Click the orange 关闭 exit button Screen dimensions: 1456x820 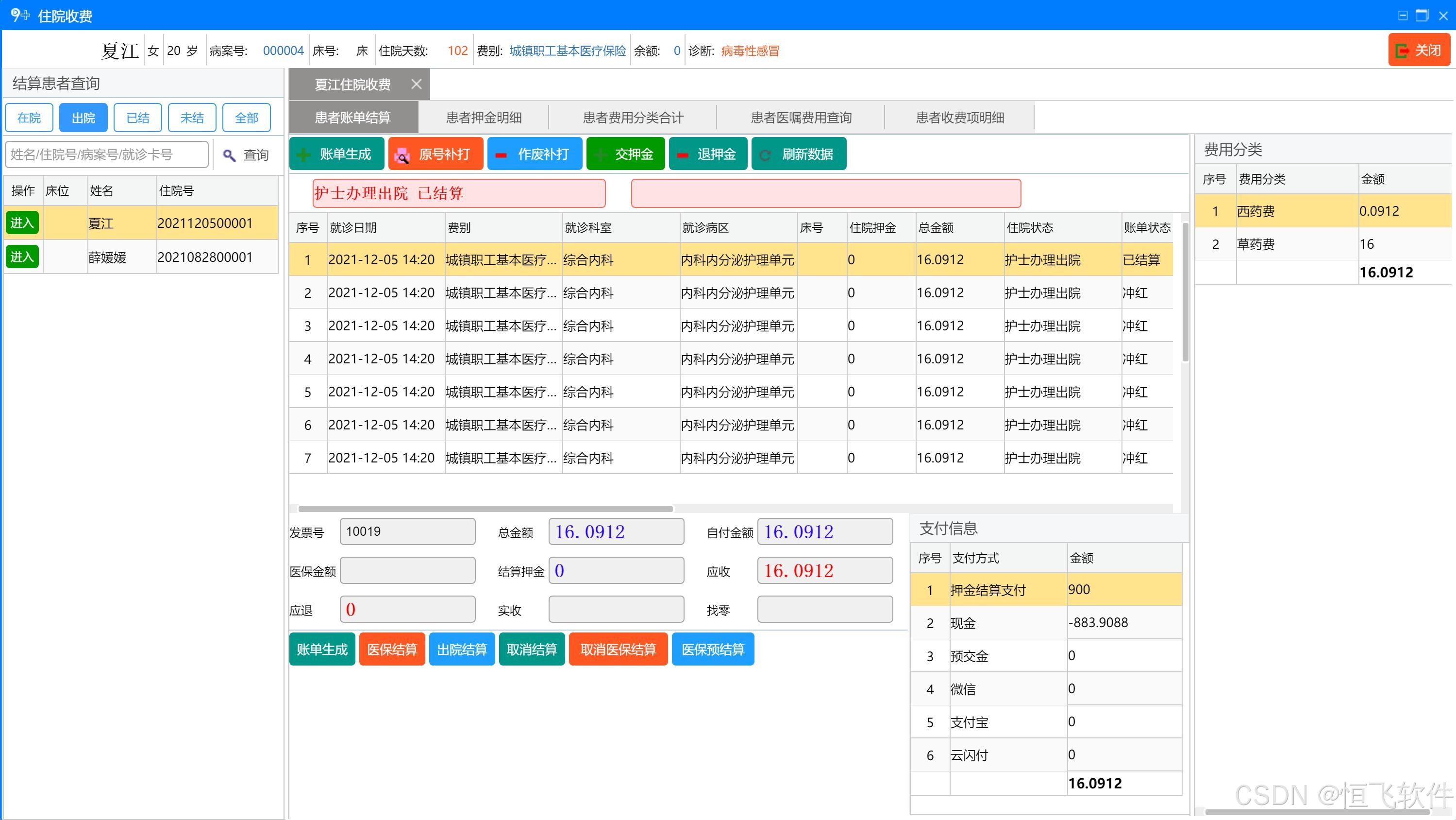point(1419,51)
